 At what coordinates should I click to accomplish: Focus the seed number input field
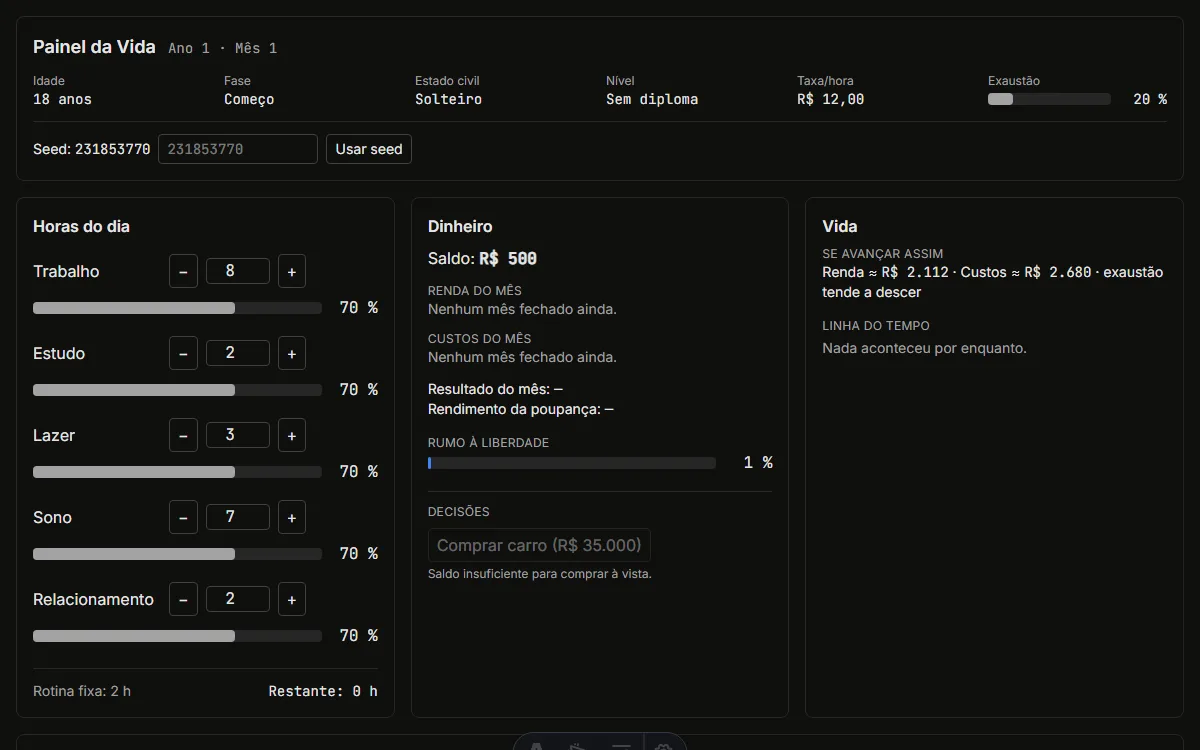click(238, 149)
